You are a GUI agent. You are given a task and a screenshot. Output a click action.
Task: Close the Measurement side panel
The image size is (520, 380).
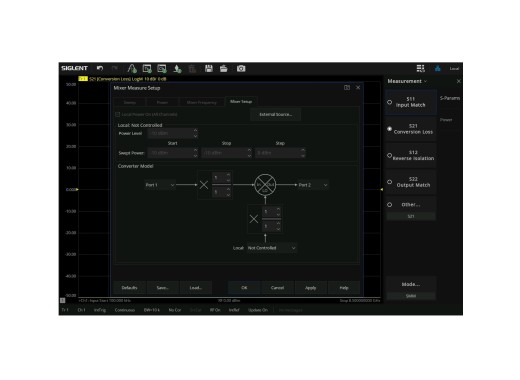[459, 81]
